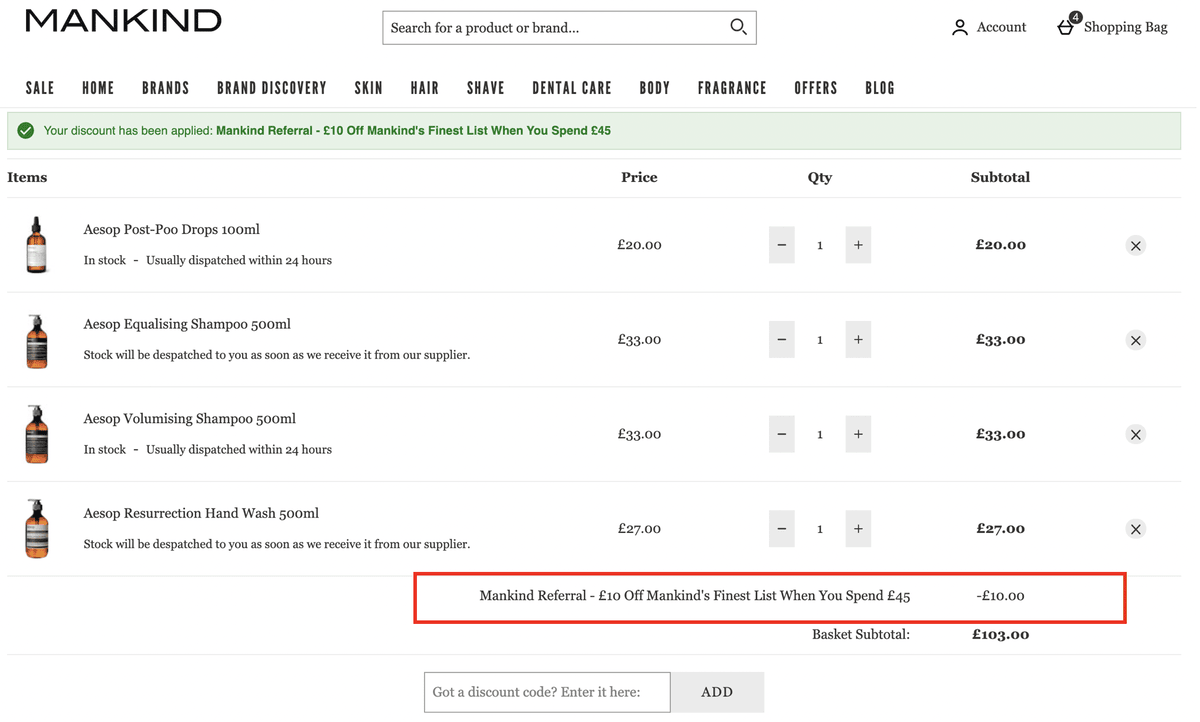Screen dimensions: 1200x722
Task: Click the Mankind Referral discount line text
Action: [695, 596]
